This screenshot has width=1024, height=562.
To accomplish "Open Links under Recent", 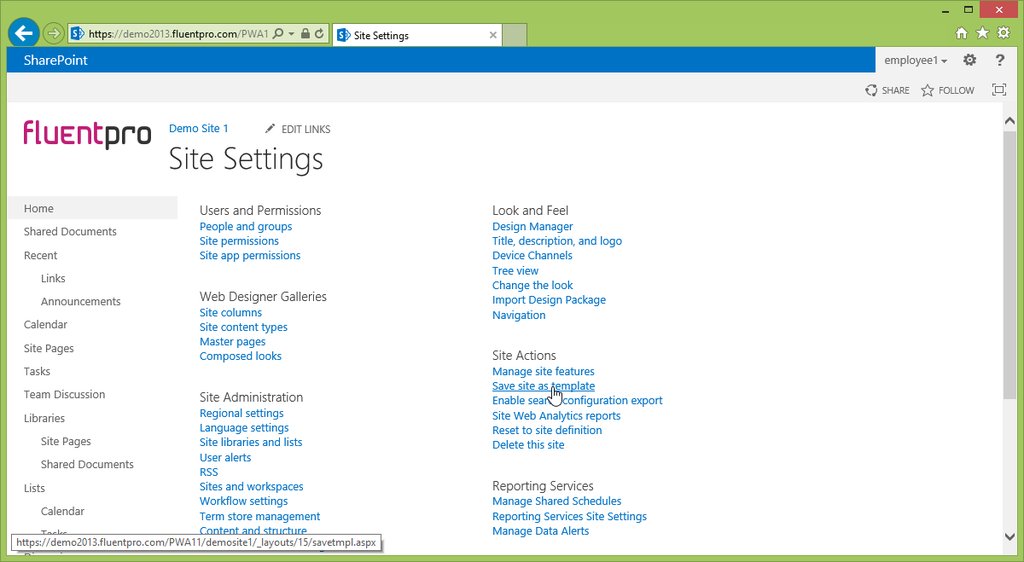I will (53, 278).
